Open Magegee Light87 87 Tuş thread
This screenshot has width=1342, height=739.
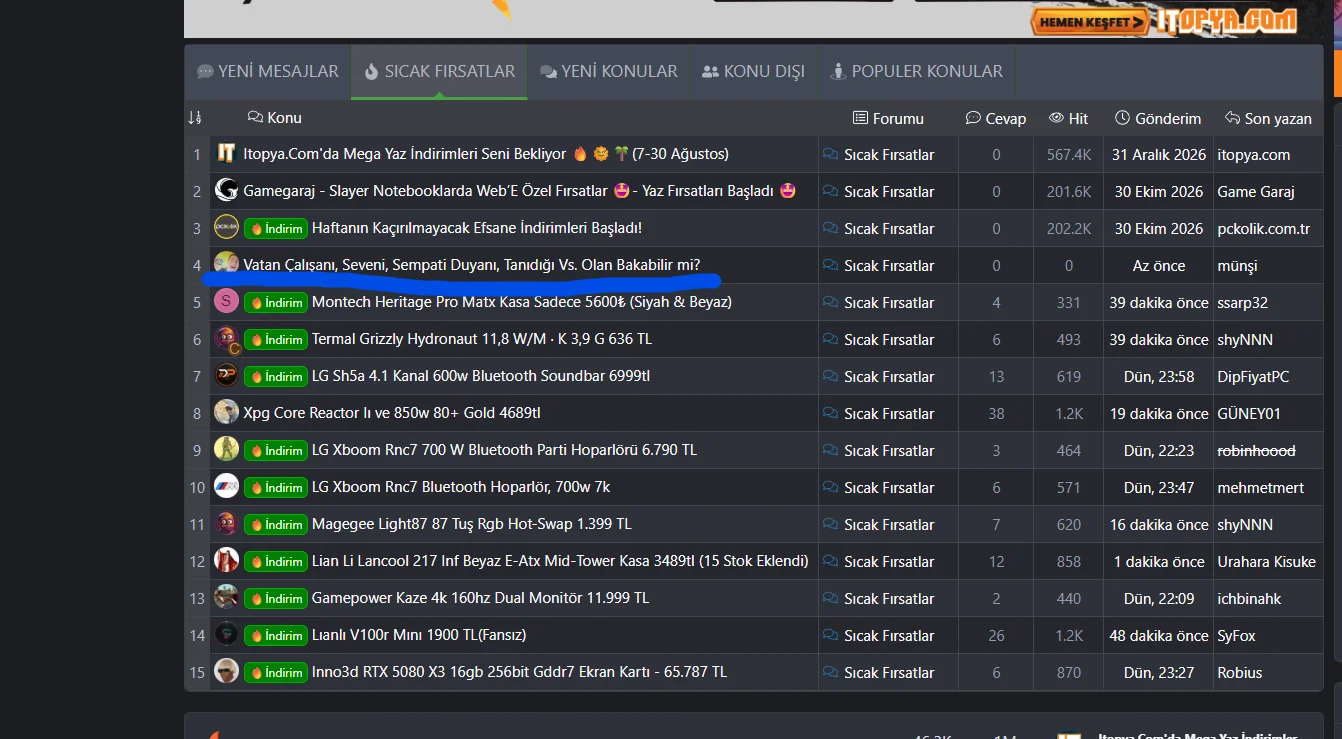coord(472,524)
